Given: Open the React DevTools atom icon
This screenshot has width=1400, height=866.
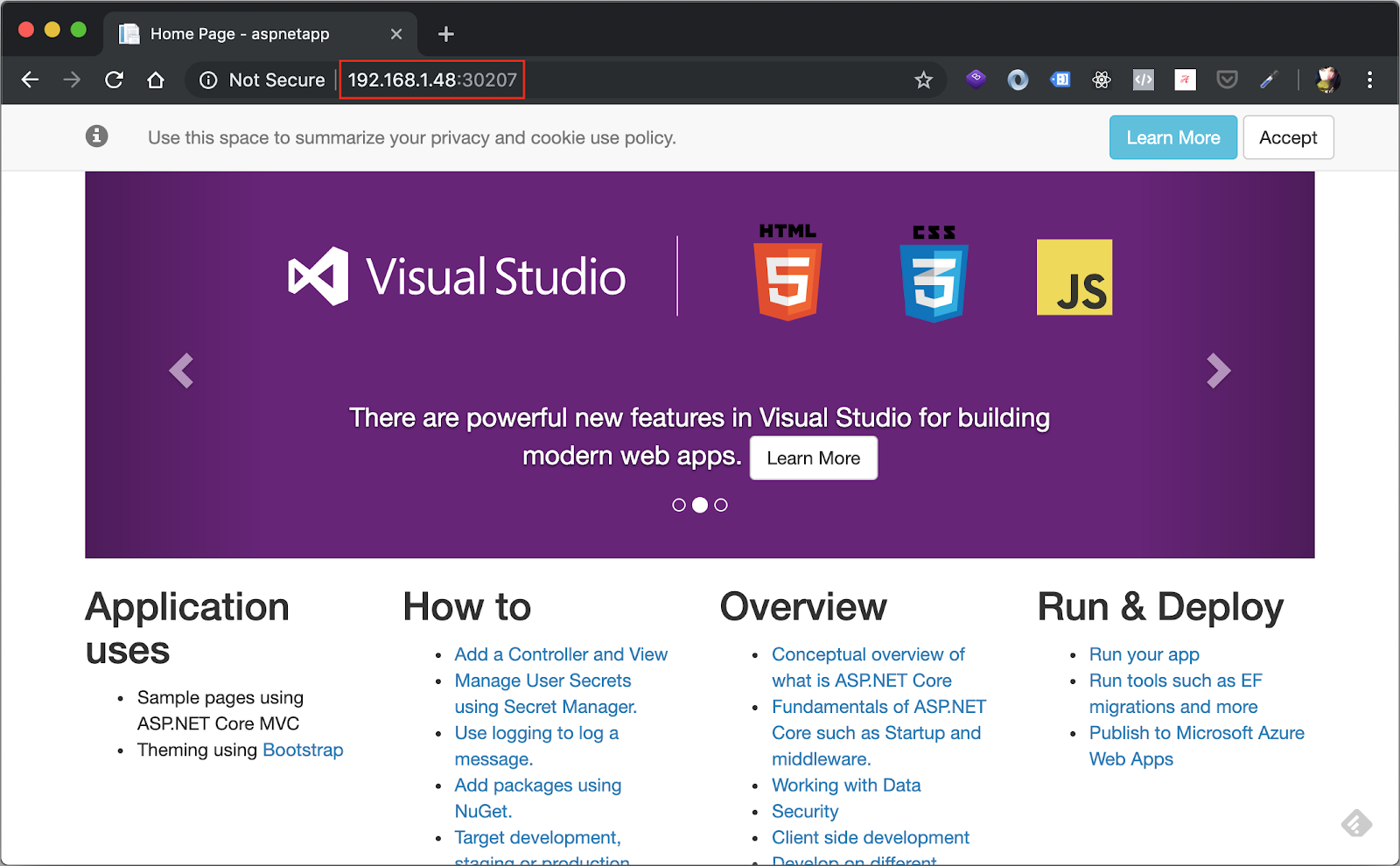Looking at the screenshot, I should [1102, 80].
